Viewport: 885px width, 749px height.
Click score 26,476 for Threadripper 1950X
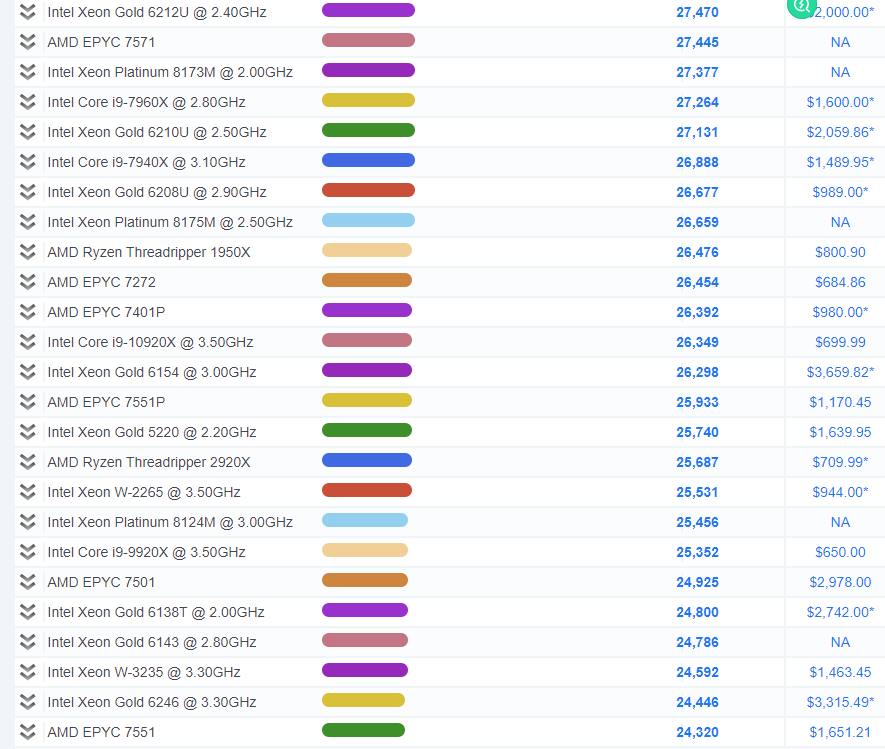tap(698, 252)
